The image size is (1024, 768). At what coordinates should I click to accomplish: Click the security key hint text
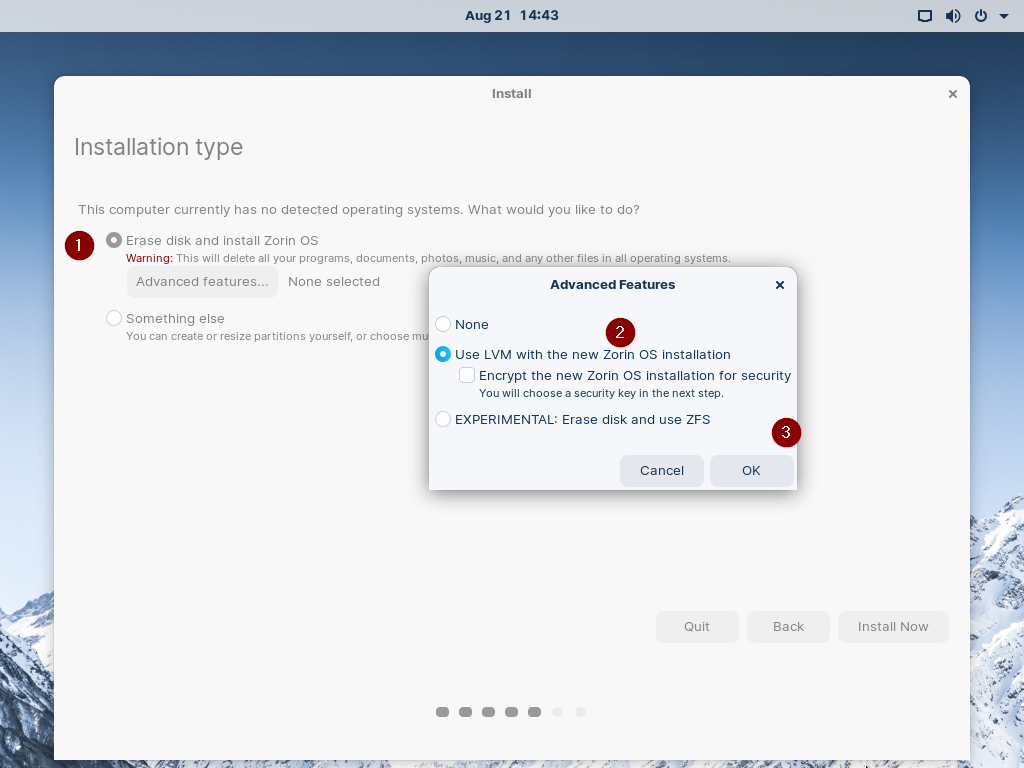(x=601, y=393)
